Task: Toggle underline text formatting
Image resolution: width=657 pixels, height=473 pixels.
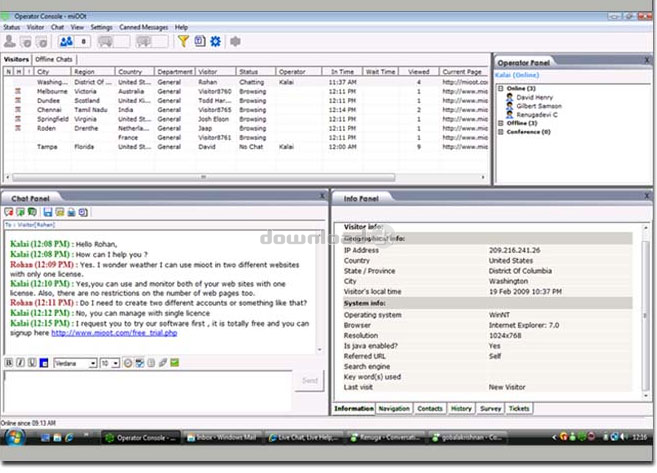Action: coord(31,362)
